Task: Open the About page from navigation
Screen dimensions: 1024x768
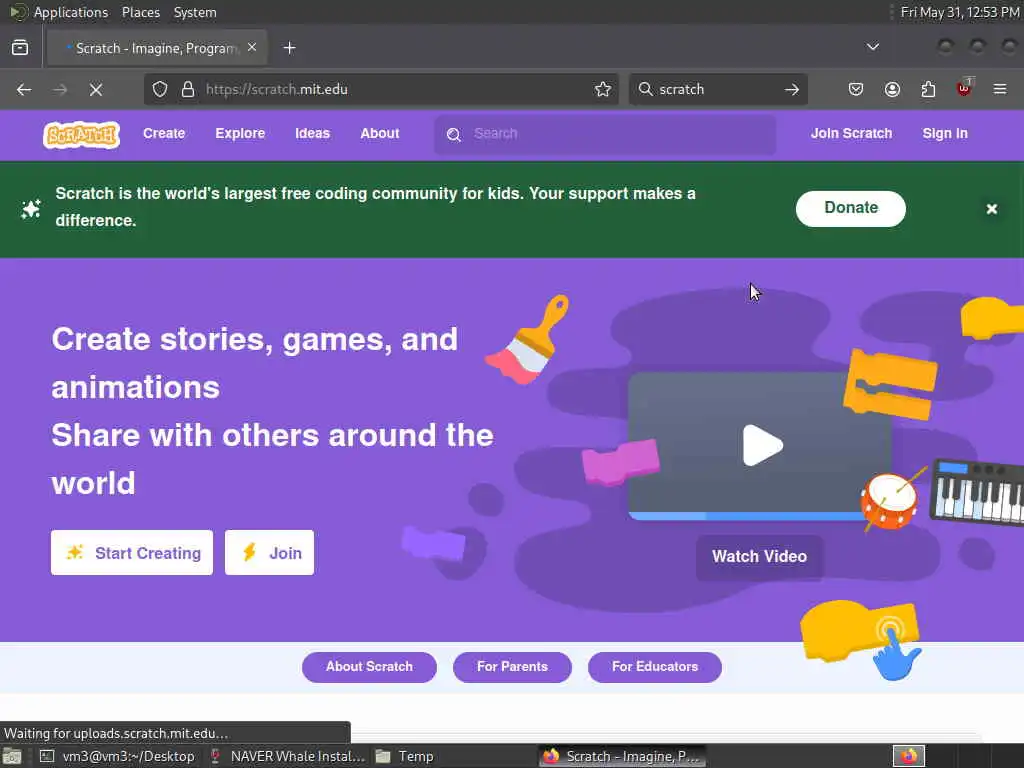Action: tap(379, 133)
